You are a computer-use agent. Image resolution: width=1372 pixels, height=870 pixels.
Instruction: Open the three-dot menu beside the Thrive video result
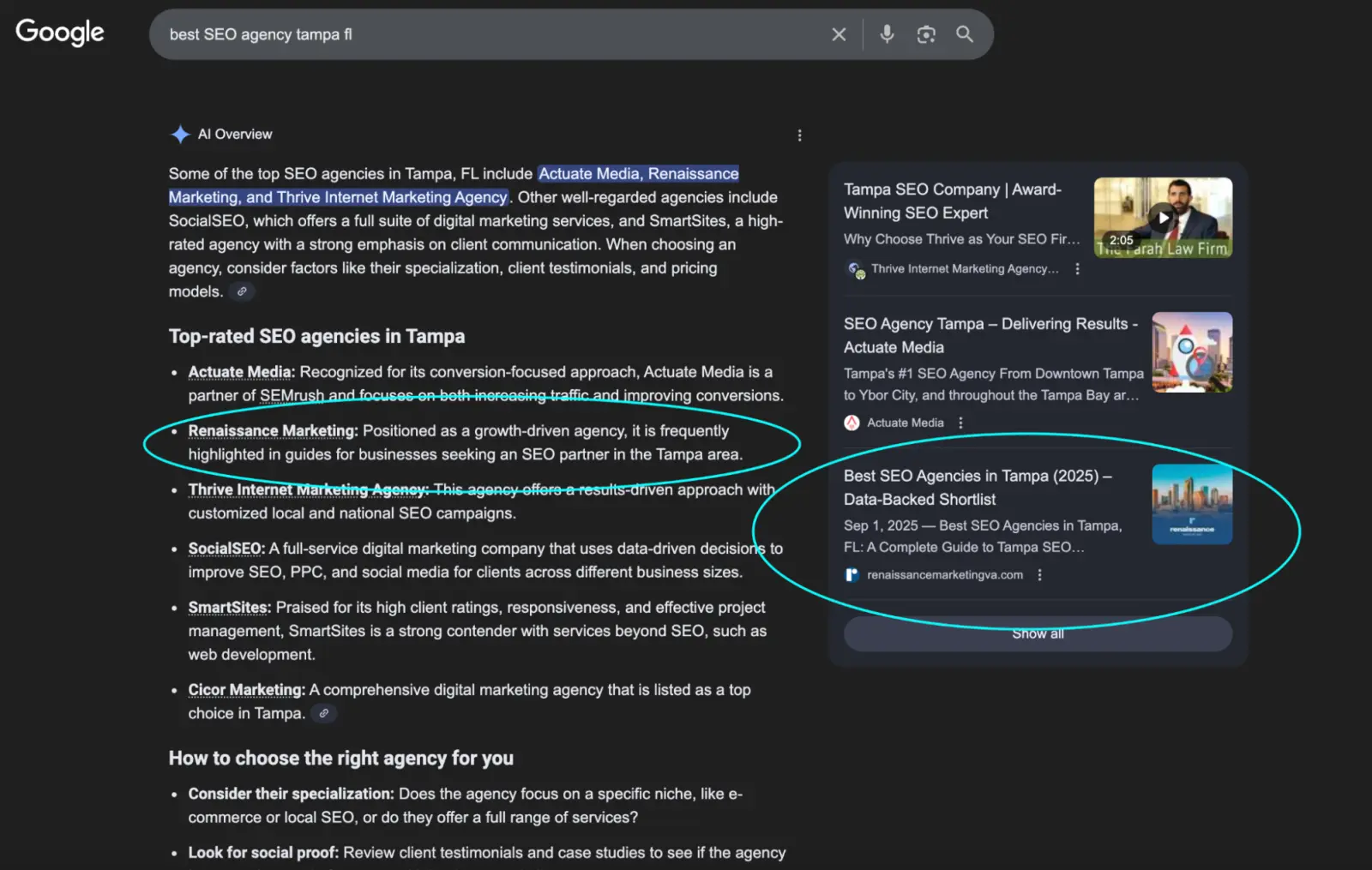[x=1078, y=268]
